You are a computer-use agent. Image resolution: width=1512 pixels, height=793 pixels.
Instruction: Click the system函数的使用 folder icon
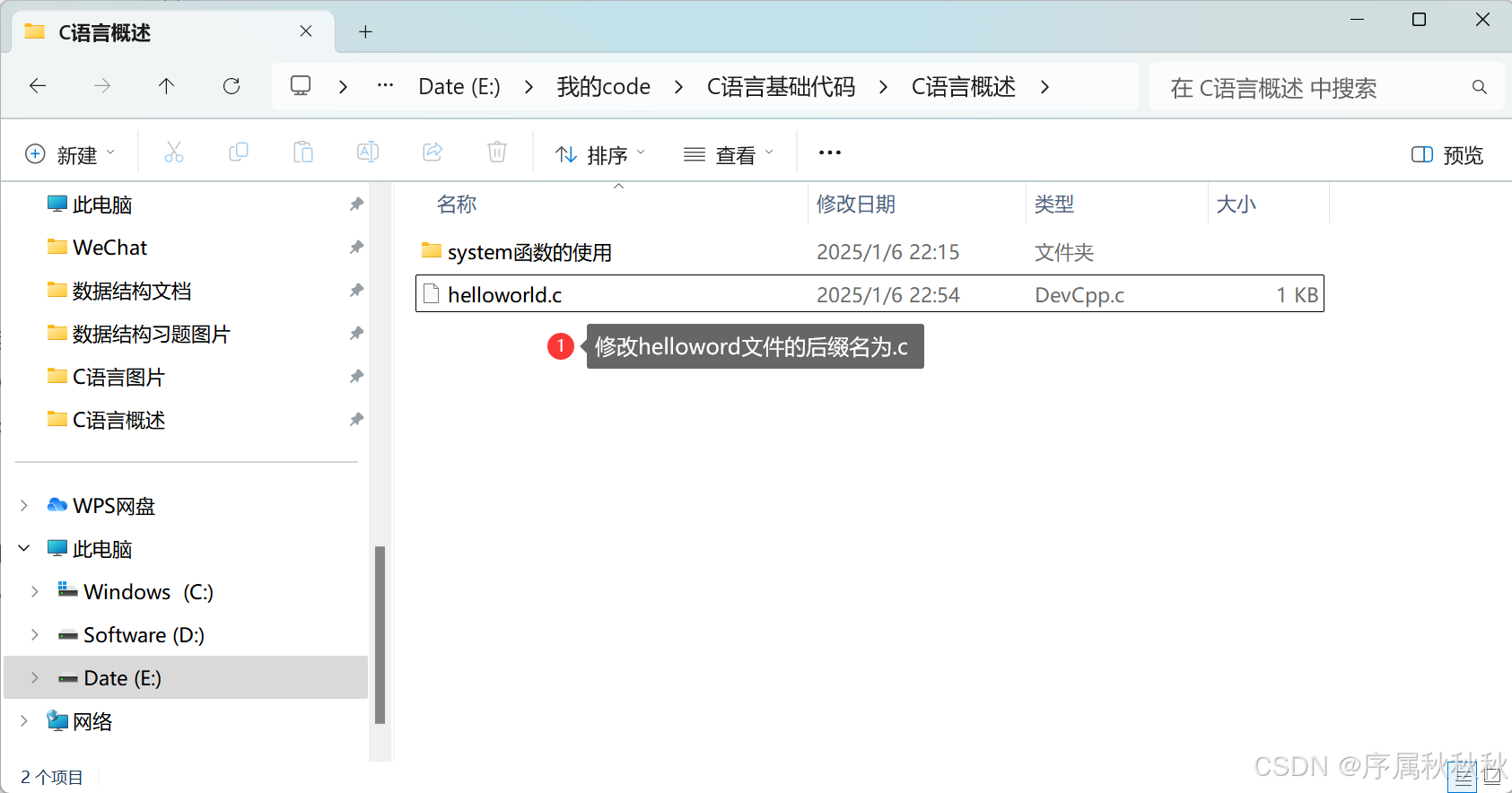(x=432, y=250)
